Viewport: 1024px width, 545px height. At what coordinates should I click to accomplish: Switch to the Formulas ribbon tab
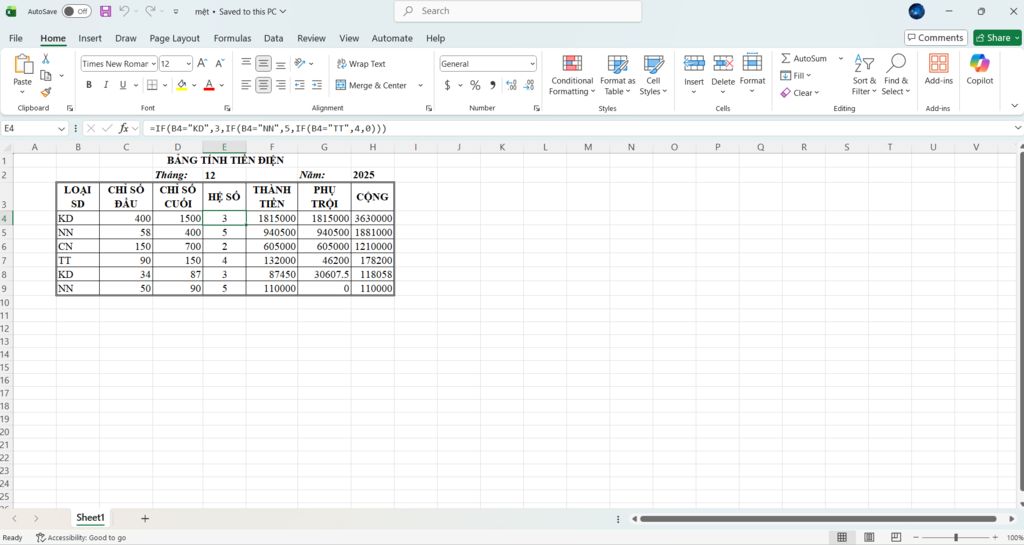click(x=232, y=39)
